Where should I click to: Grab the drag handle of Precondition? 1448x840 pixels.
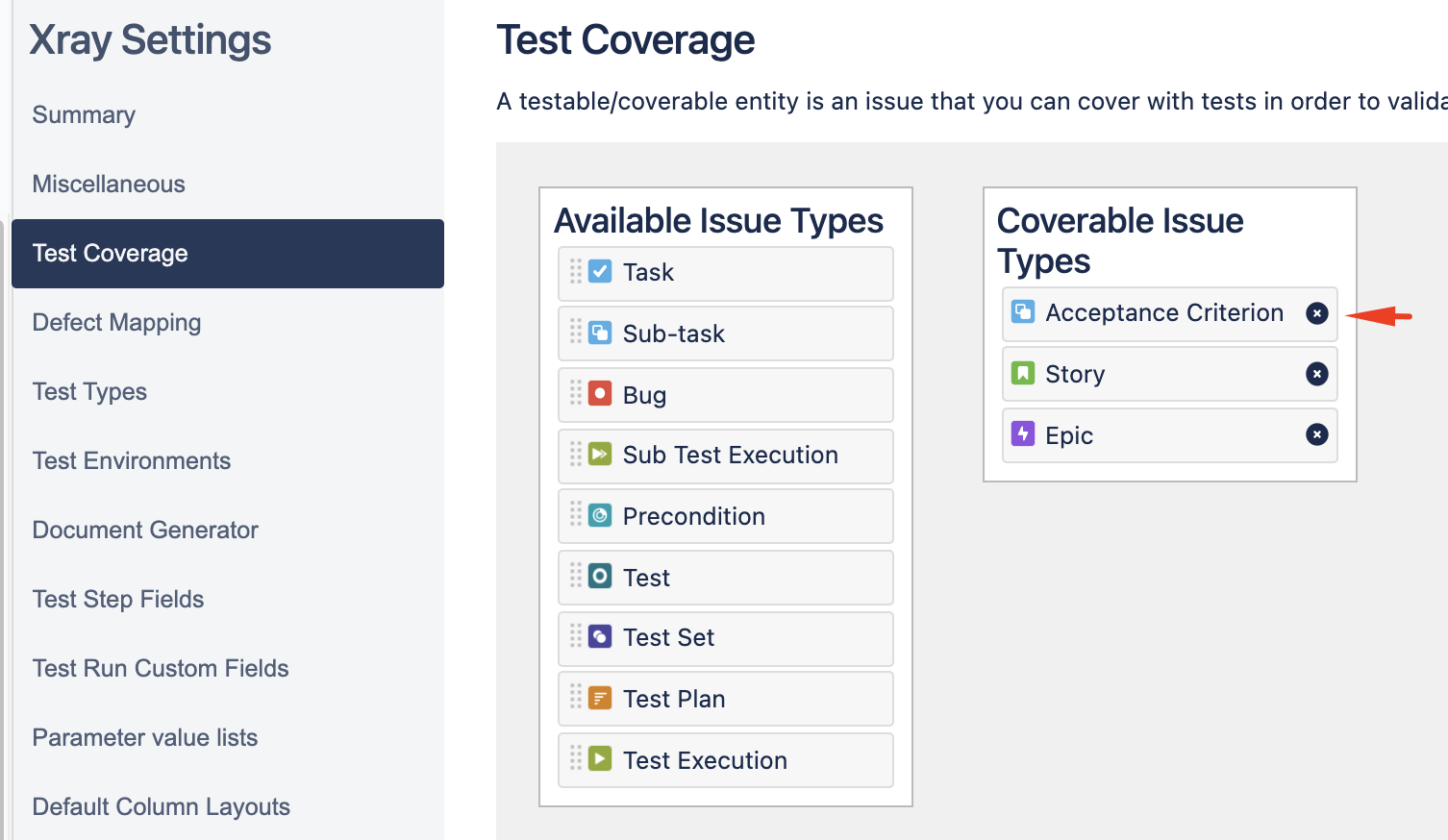pos(576,515)
